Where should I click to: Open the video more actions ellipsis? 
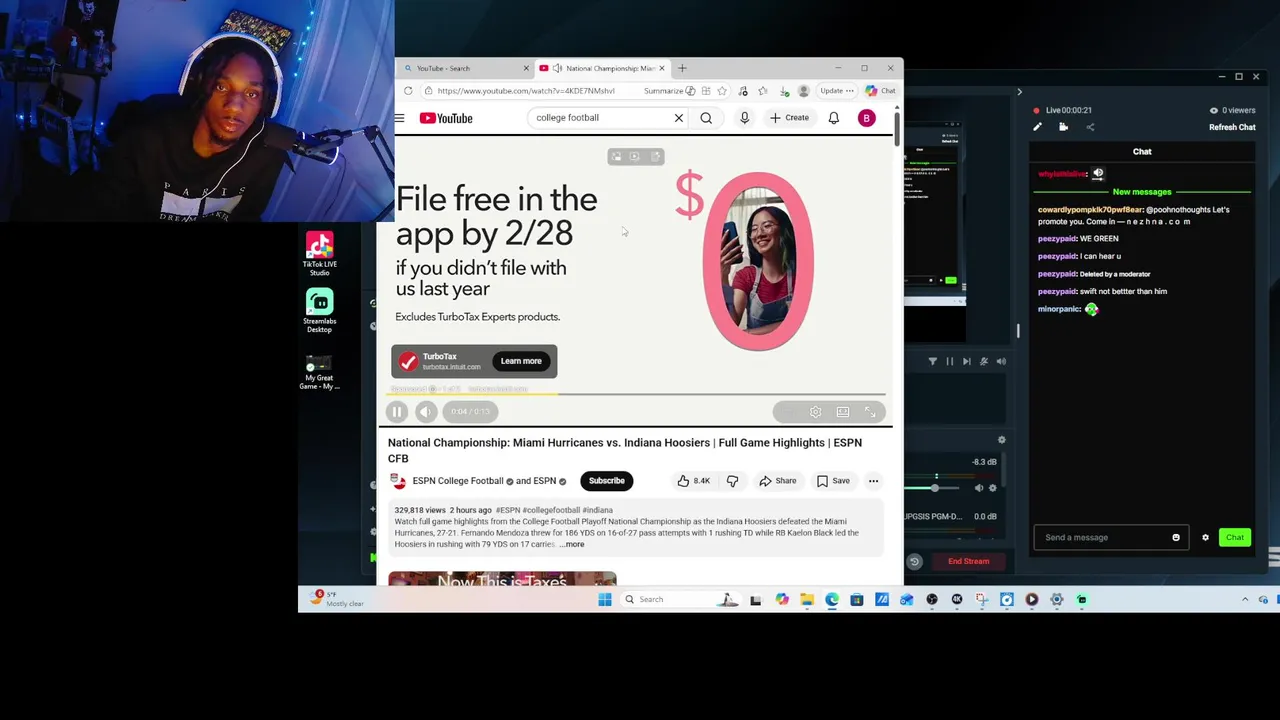pyautogui.click(x=873, y=481)
